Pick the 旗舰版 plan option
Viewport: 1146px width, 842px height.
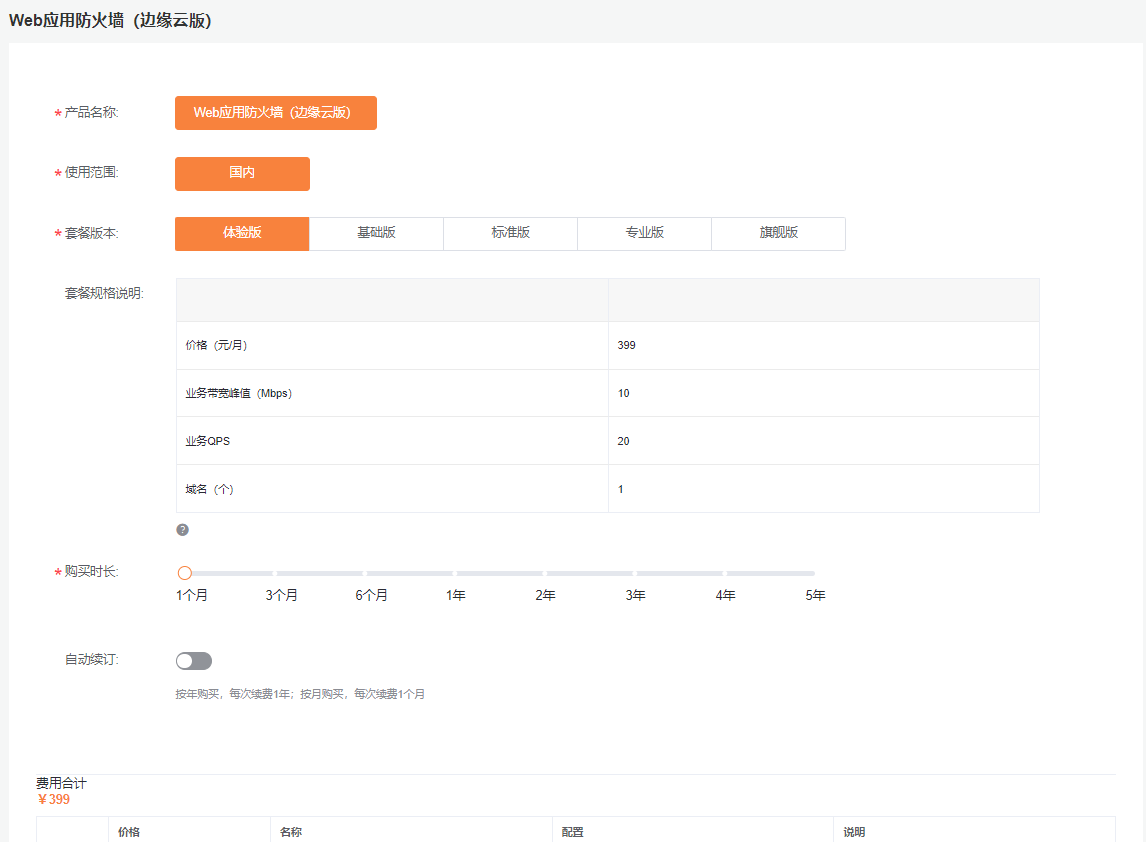point(778,233)
